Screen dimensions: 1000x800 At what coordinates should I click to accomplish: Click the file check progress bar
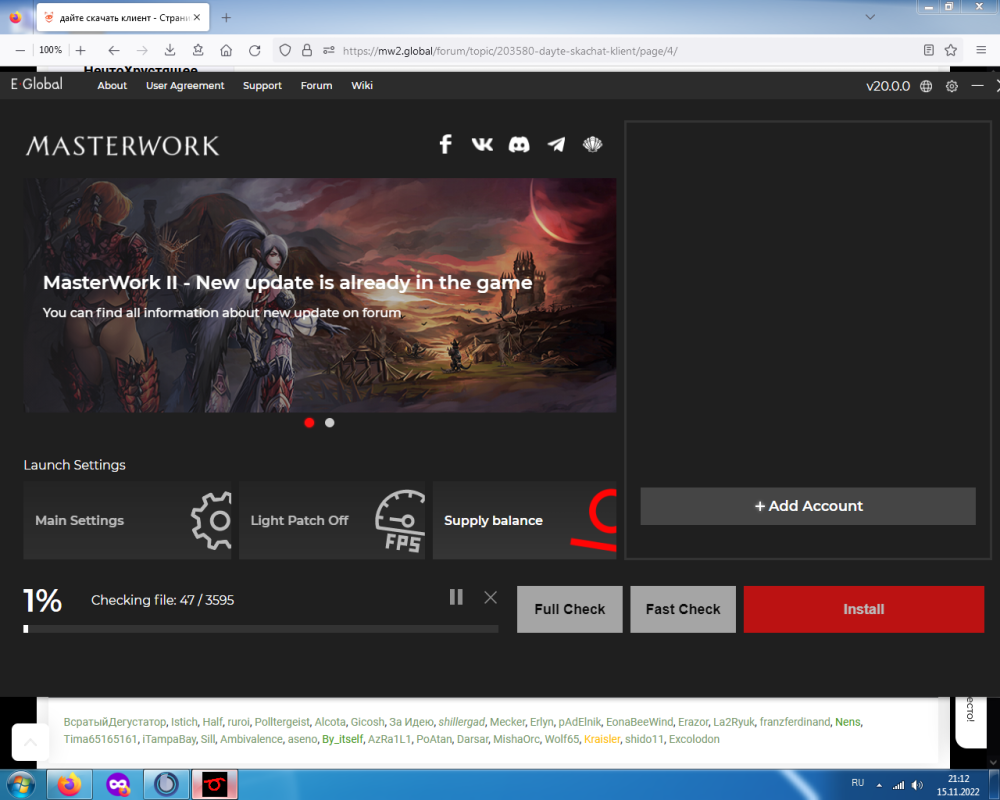click(260, 629)
